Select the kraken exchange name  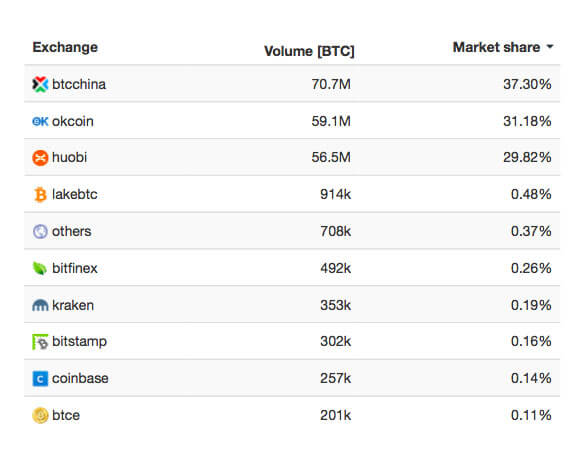[x=73, y=305]
